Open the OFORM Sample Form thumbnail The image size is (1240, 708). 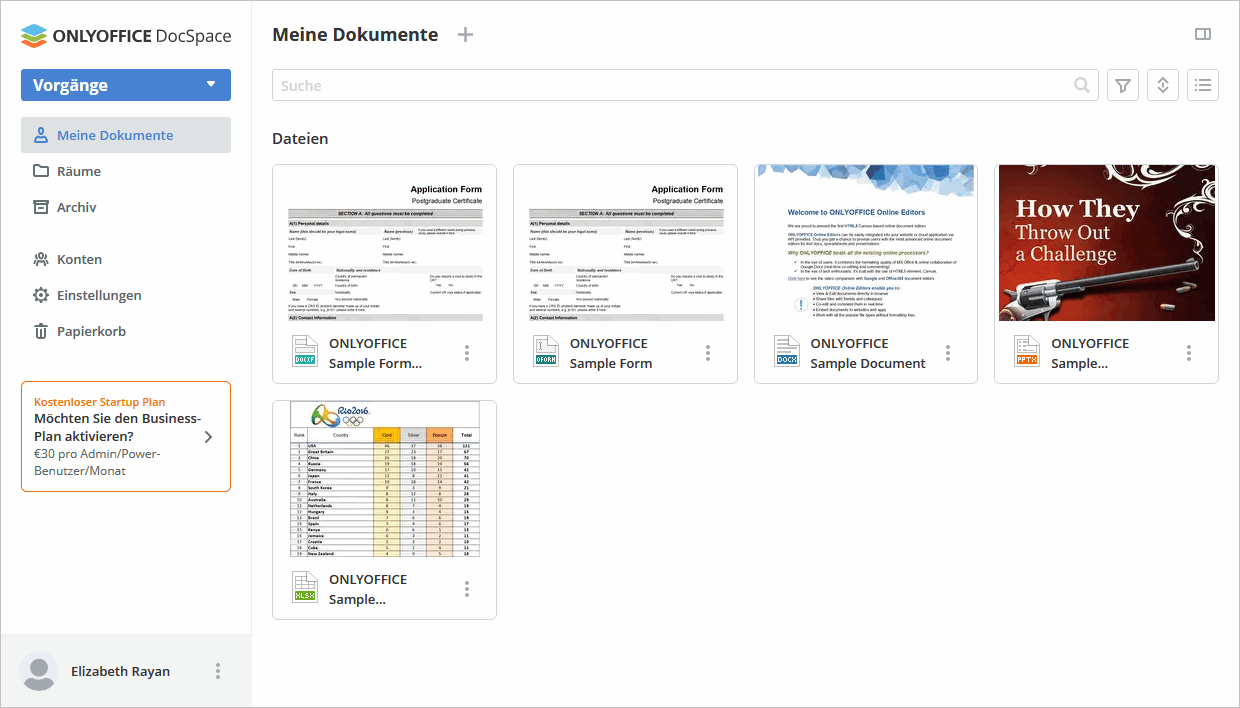[625, 243]
